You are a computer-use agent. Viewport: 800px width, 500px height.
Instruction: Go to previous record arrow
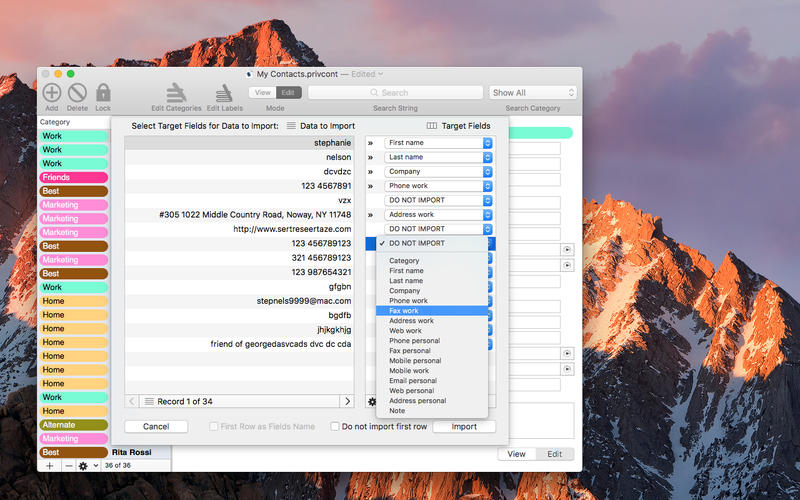[x=132, y=401]
